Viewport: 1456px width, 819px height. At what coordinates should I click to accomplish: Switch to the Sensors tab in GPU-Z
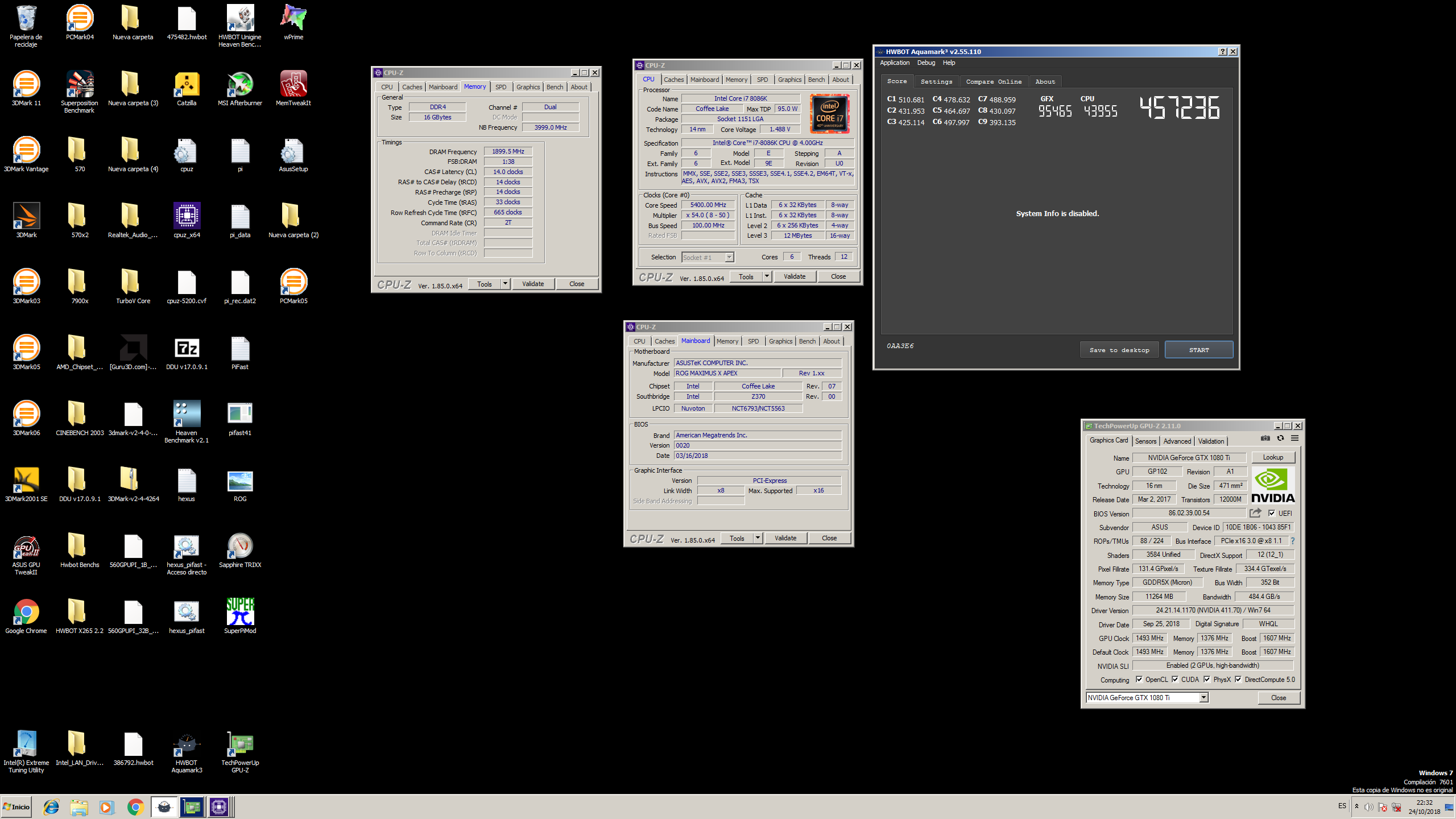(x=1145, y=441)
